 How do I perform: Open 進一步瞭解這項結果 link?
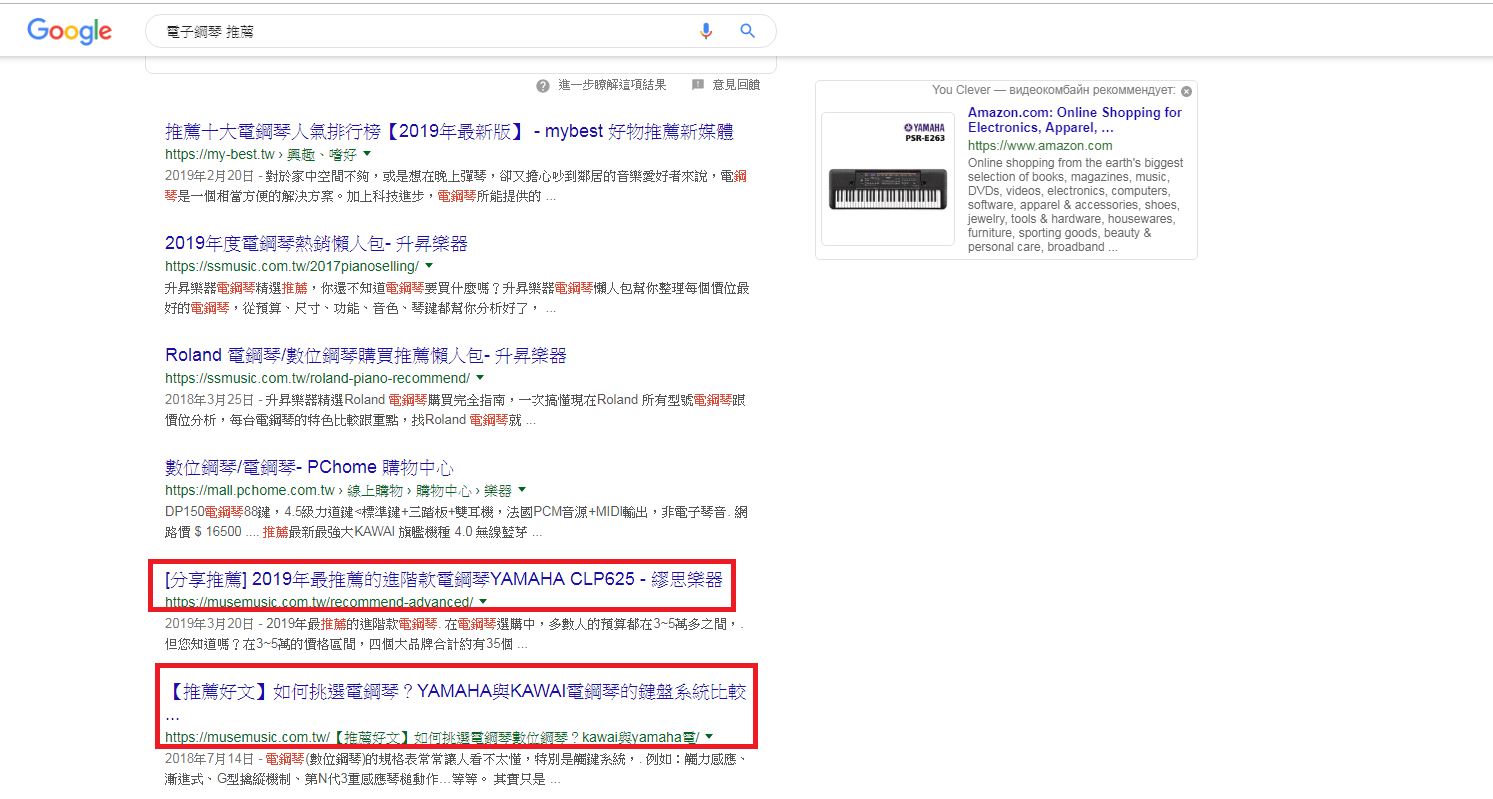(612, 85)
